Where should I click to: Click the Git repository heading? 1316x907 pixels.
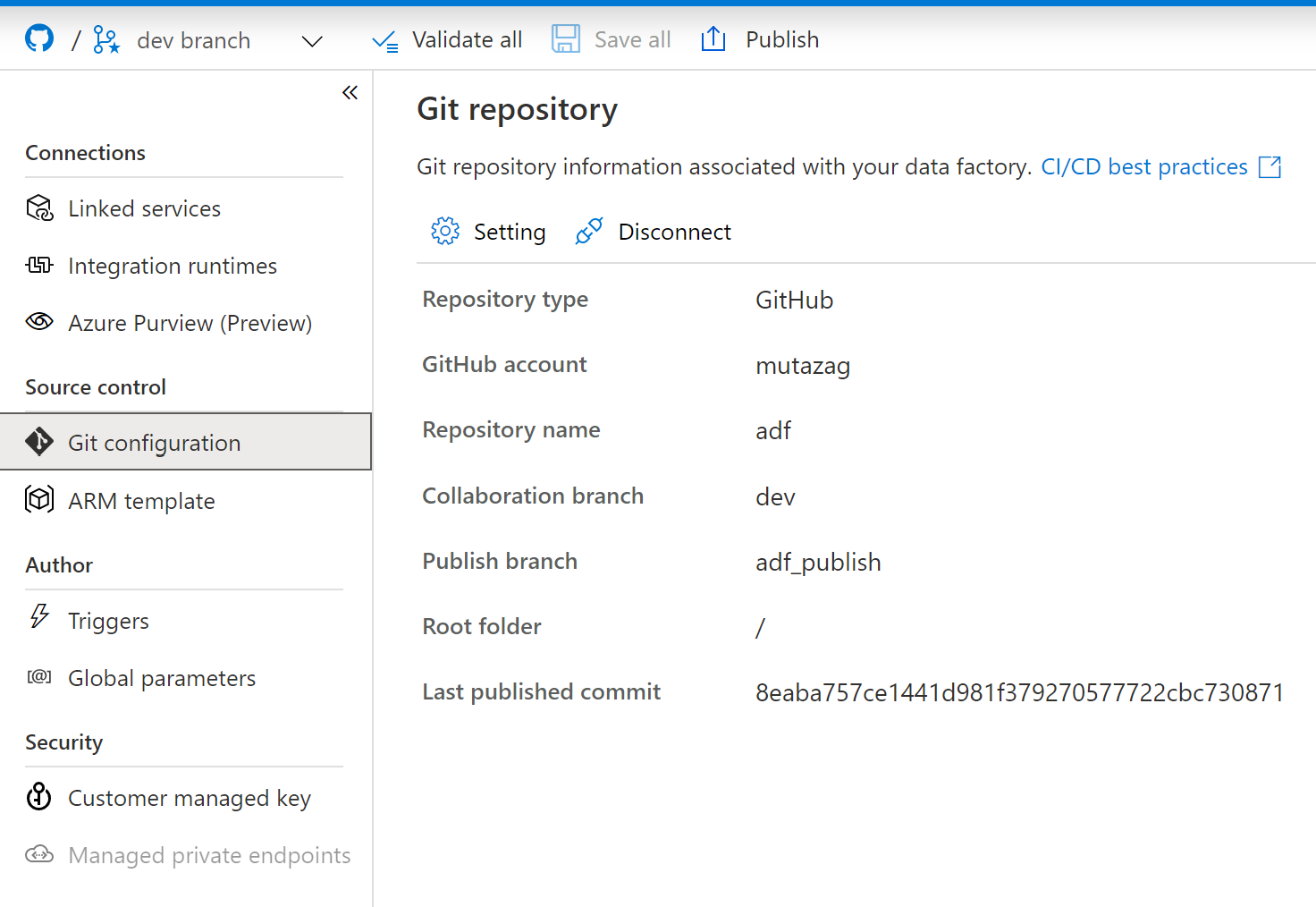coord(518,109)
